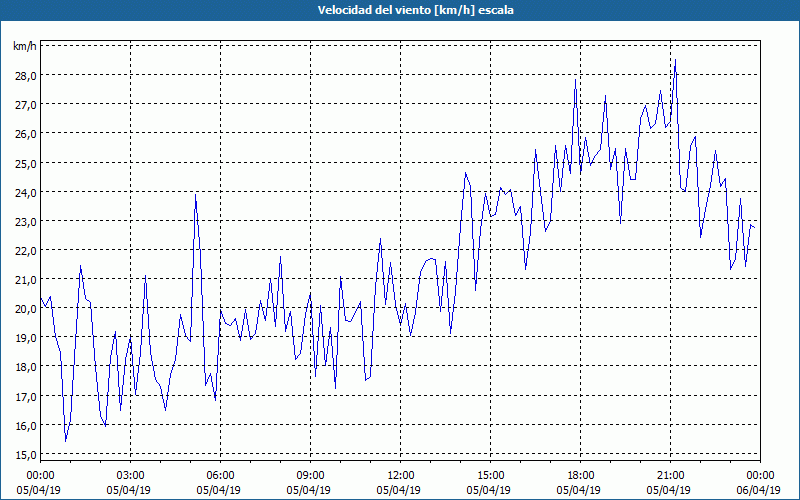800x500 pixels.
Task: Click the 'km/h' unit label
Action: (25, 46)
